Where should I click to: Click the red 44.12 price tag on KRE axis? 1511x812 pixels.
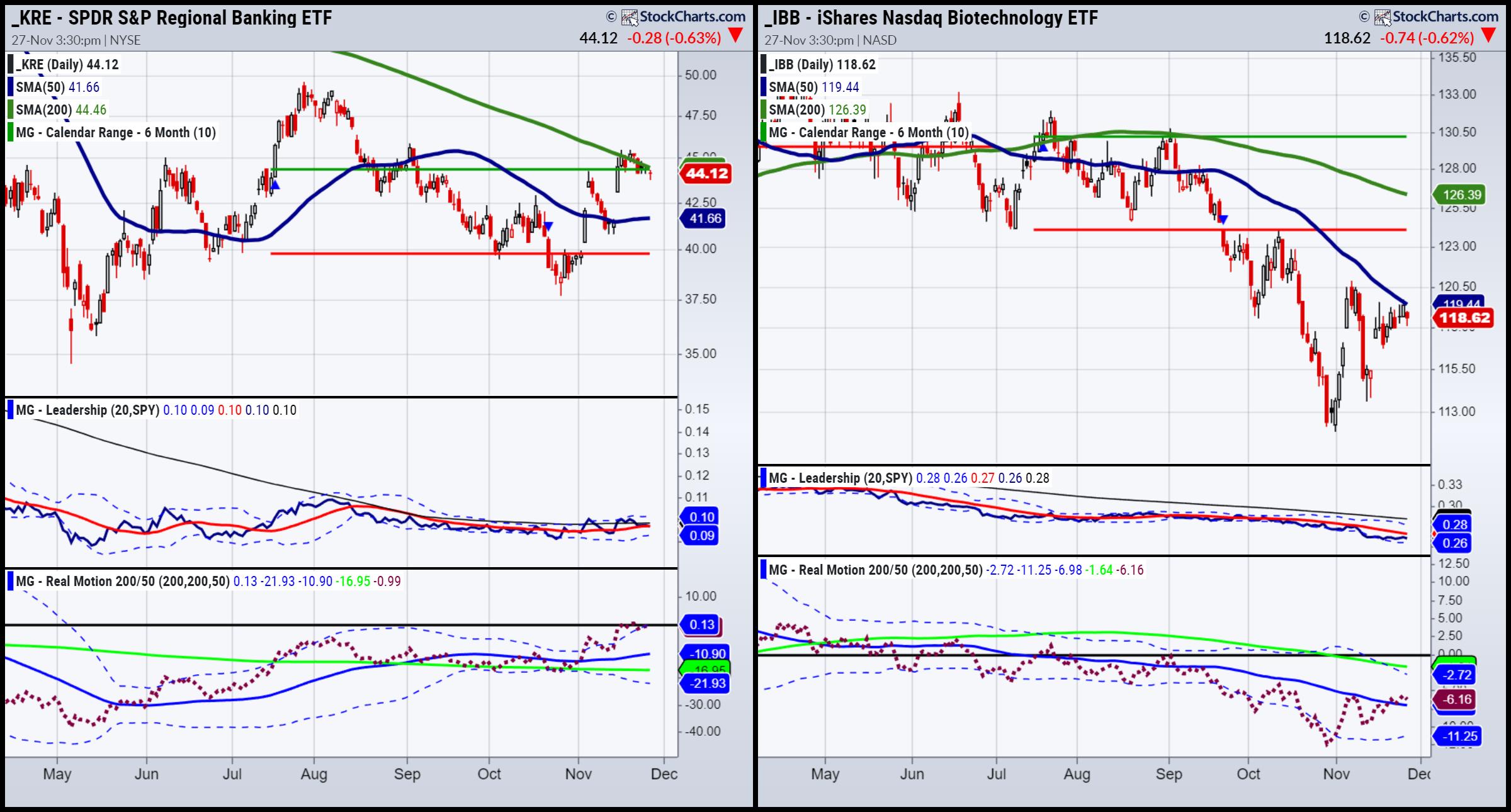pos(707,173)
